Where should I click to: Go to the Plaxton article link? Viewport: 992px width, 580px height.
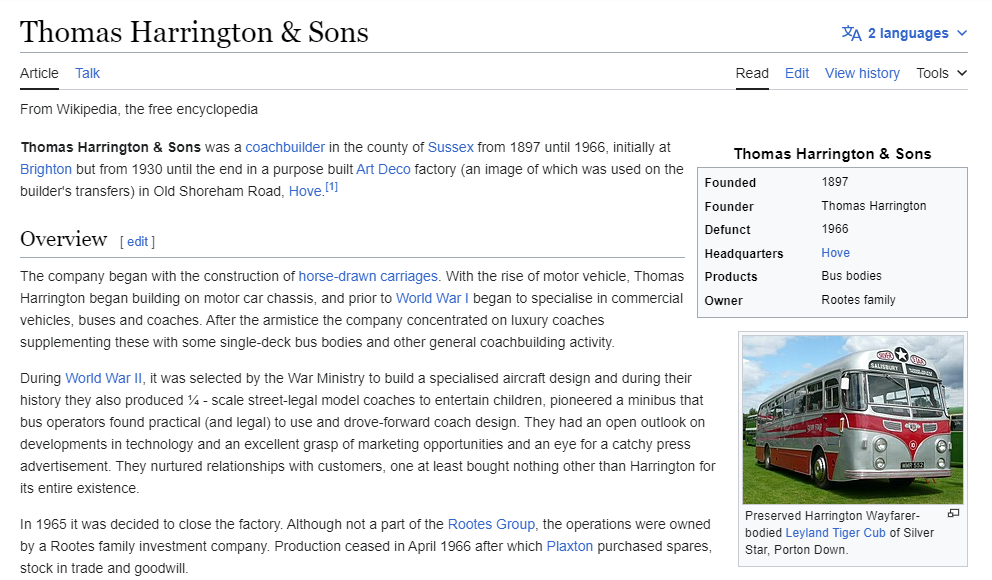(569, 546)
